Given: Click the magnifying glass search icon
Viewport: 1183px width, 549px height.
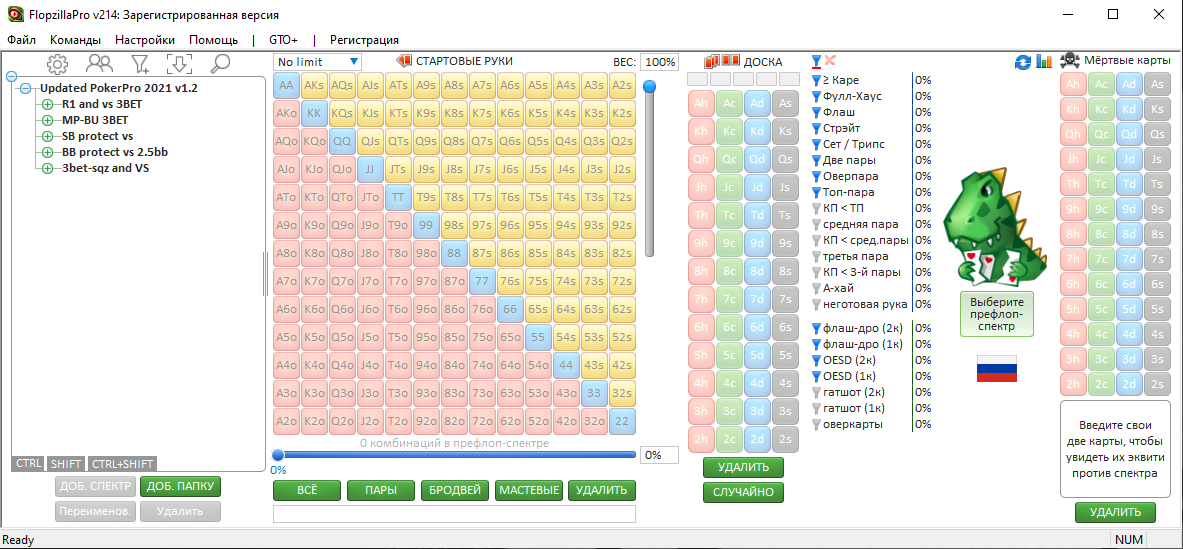Looking at the screenshot, I should [x=220, y=64].
